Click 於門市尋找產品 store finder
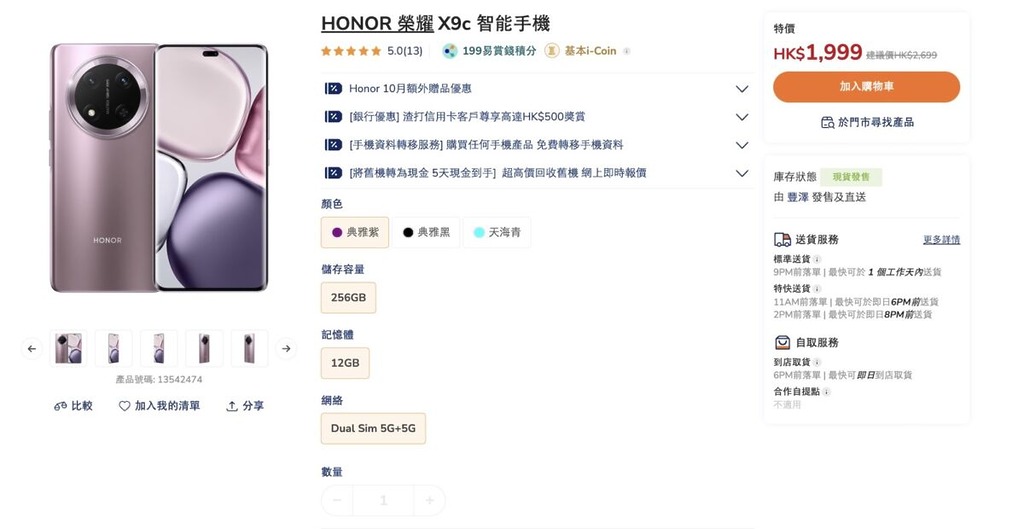1024x529 pixels. pos(867,122)
